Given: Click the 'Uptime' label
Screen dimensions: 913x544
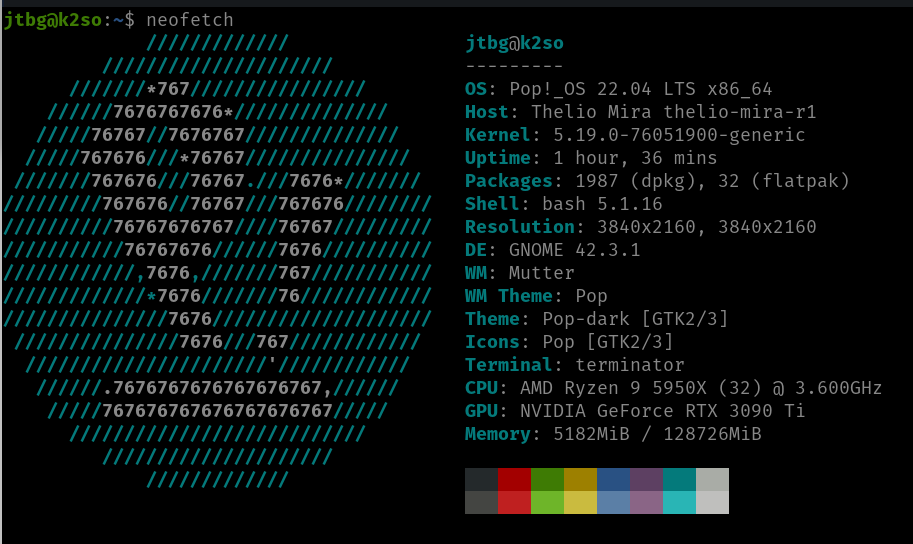Looking at the screenshot, I should (x=498, y=158).
